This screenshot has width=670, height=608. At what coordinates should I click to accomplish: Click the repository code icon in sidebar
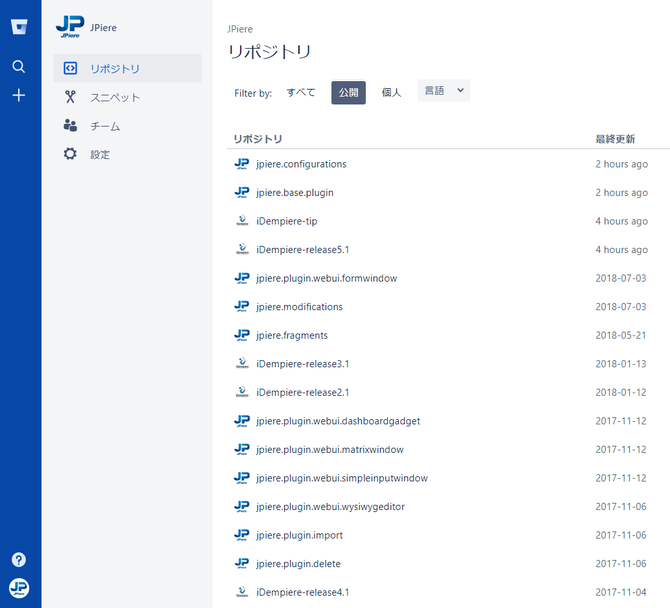click(x=70, y=68)
